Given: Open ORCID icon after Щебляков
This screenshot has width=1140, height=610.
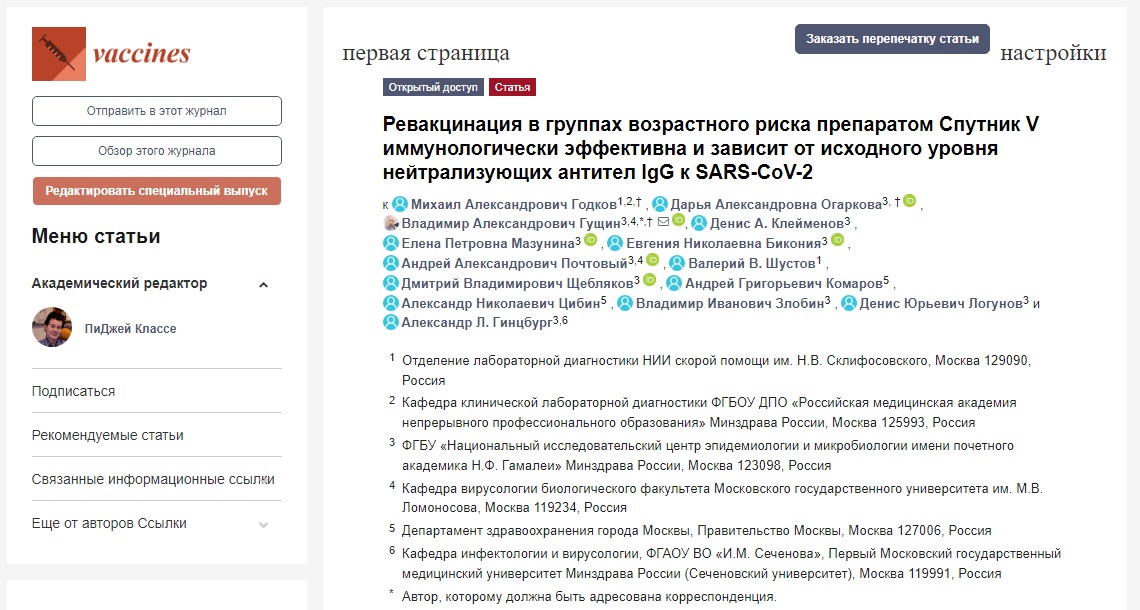Looking at the screenshot, I should point(649,280).
